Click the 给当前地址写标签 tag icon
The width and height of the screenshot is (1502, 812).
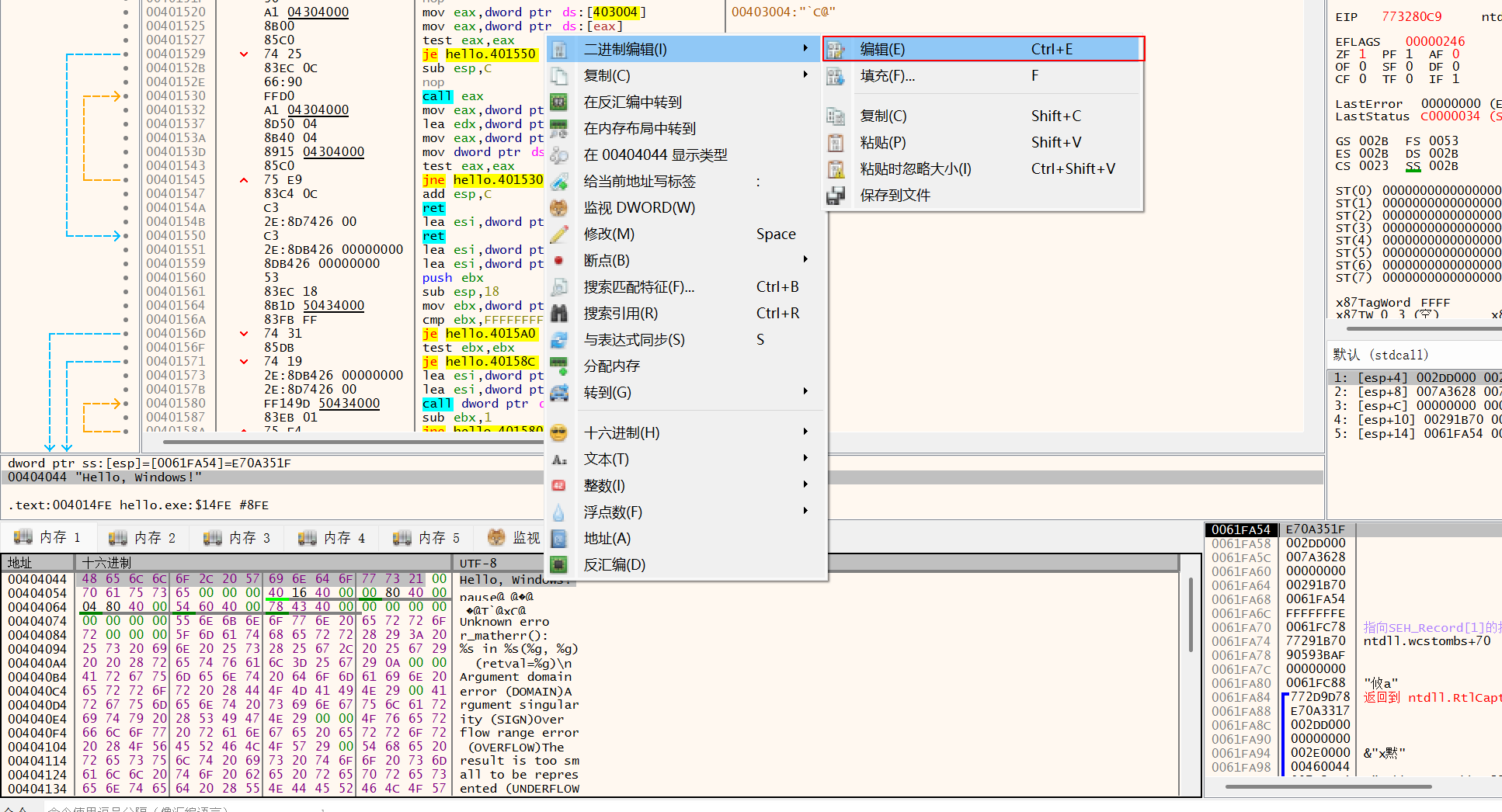[559, 182]
